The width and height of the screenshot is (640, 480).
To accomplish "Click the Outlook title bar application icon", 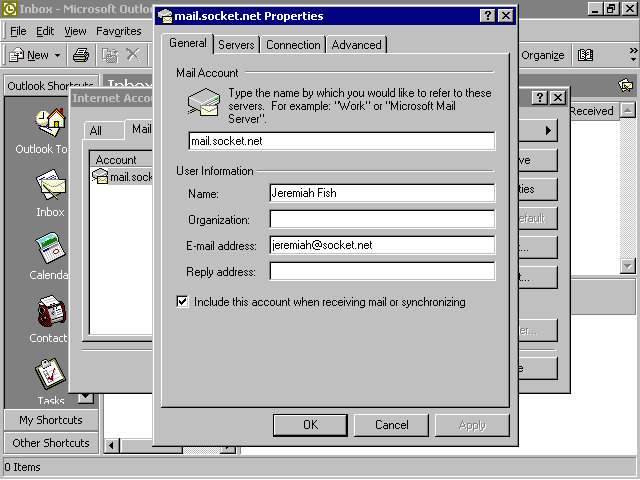I will pyautogui.click(x=9, y=9).
